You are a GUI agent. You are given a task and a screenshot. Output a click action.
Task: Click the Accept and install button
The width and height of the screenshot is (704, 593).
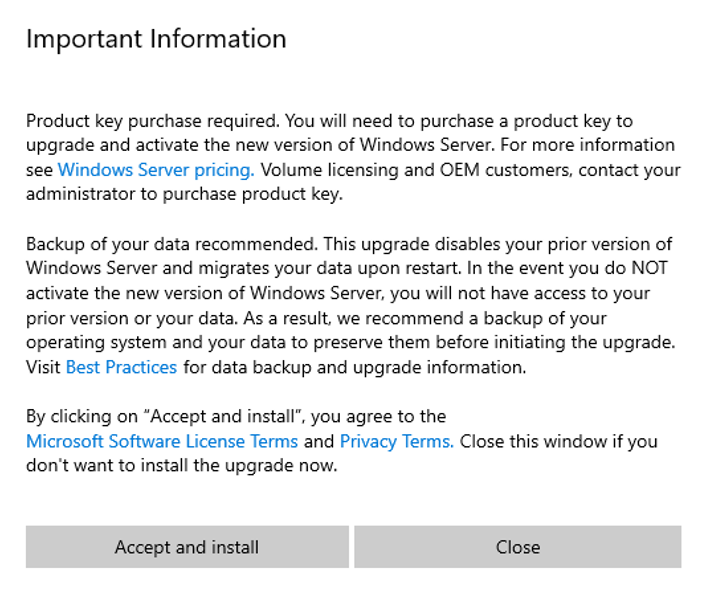click(x=187, y=547)
